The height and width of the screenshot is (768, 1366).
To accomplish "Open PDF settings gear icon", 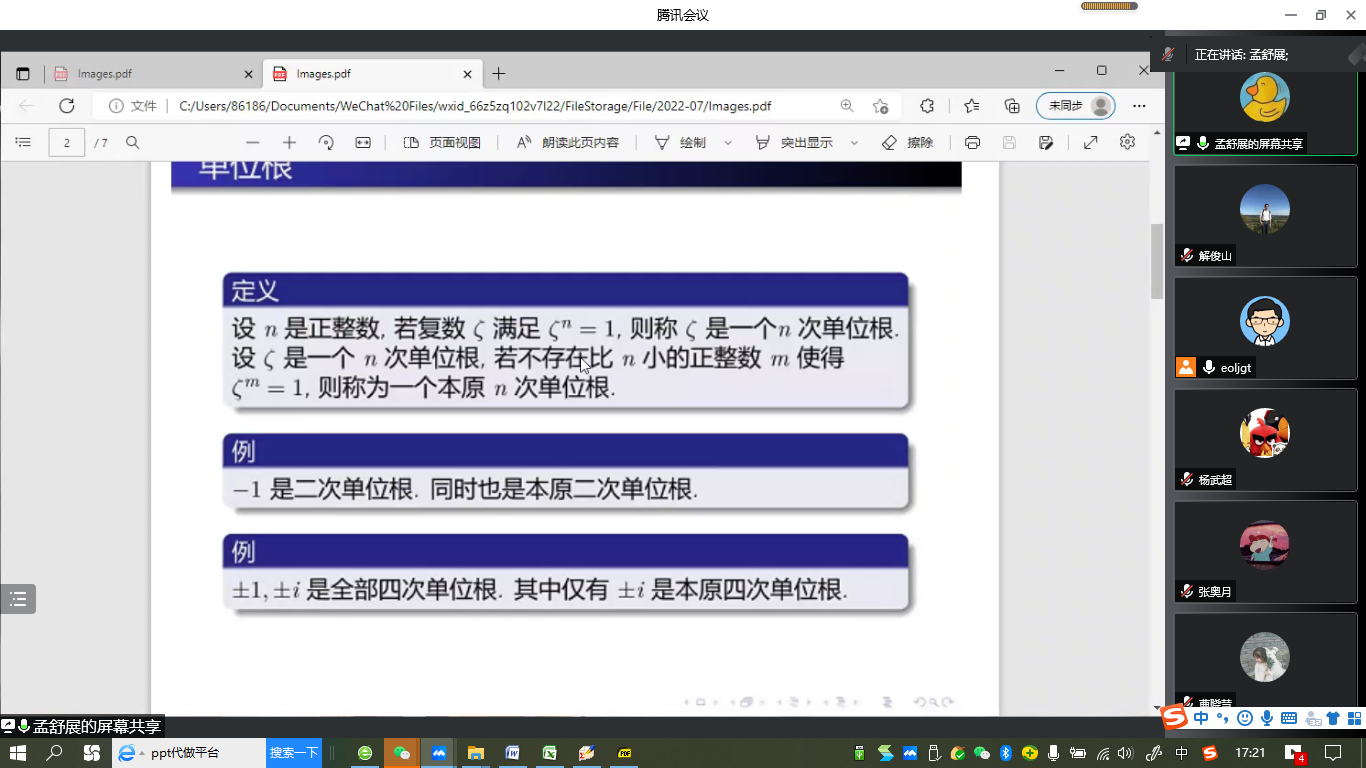I will coord(1127,142).
